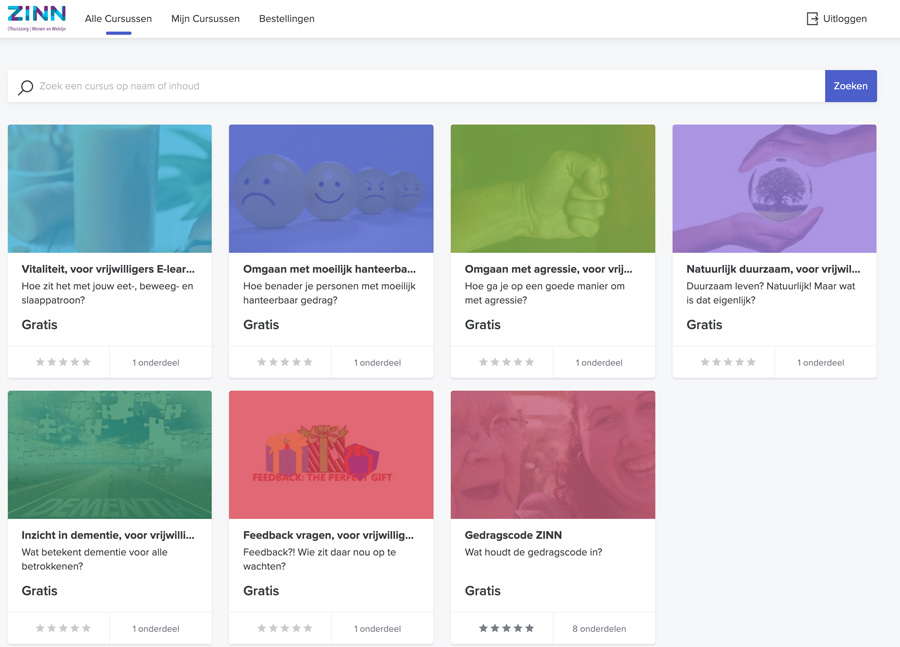This screenshot has width=900, height=647.
Task: Click '8 onderdelen' on Gedragscode card
Action: [x=599, y=629]
